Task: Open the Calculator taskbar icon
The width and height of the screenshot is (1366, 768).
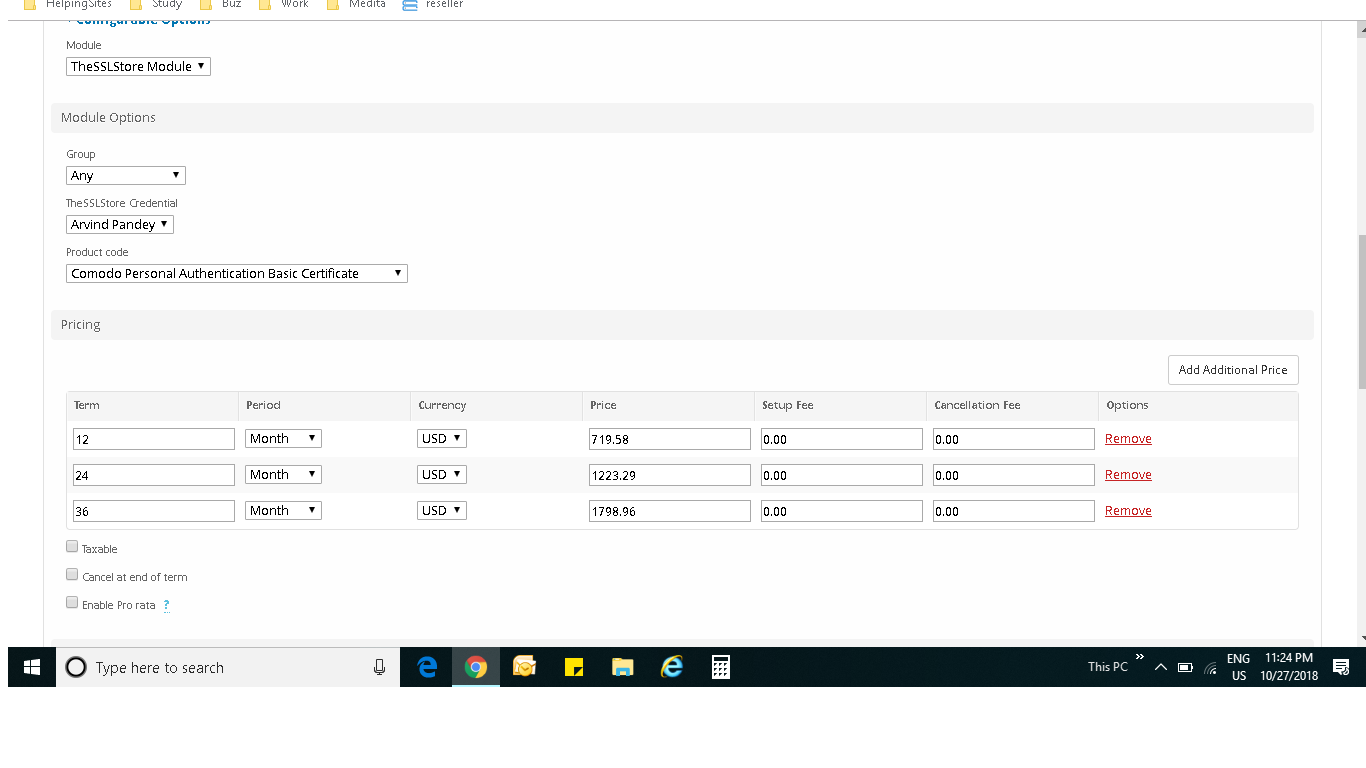Action: click(721, 667)
